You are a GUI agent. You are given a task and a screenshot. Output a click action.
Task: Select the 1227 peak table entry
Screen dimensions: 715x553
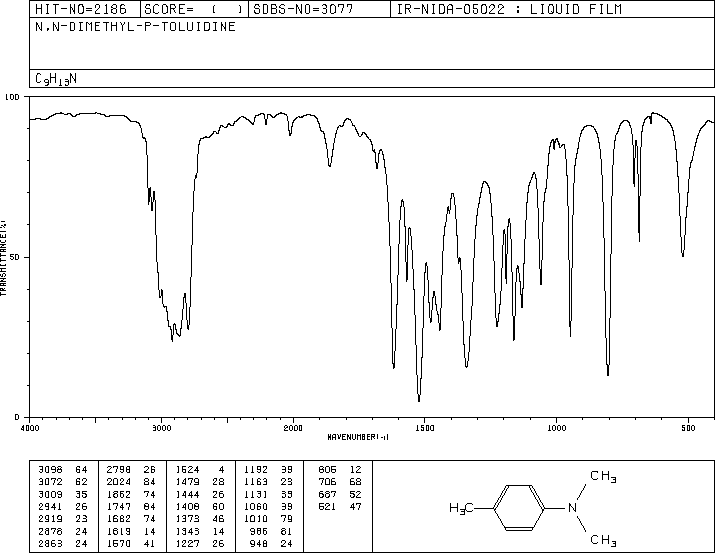tap(187, 543)
